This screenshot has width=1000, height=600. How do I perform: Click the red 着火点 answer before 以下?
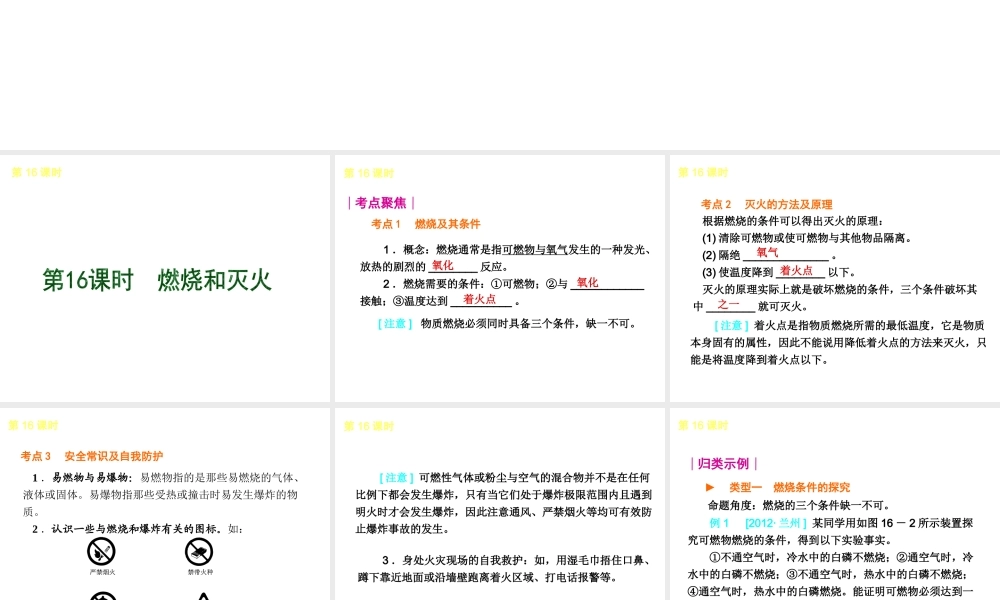click(x=797, y=270)
